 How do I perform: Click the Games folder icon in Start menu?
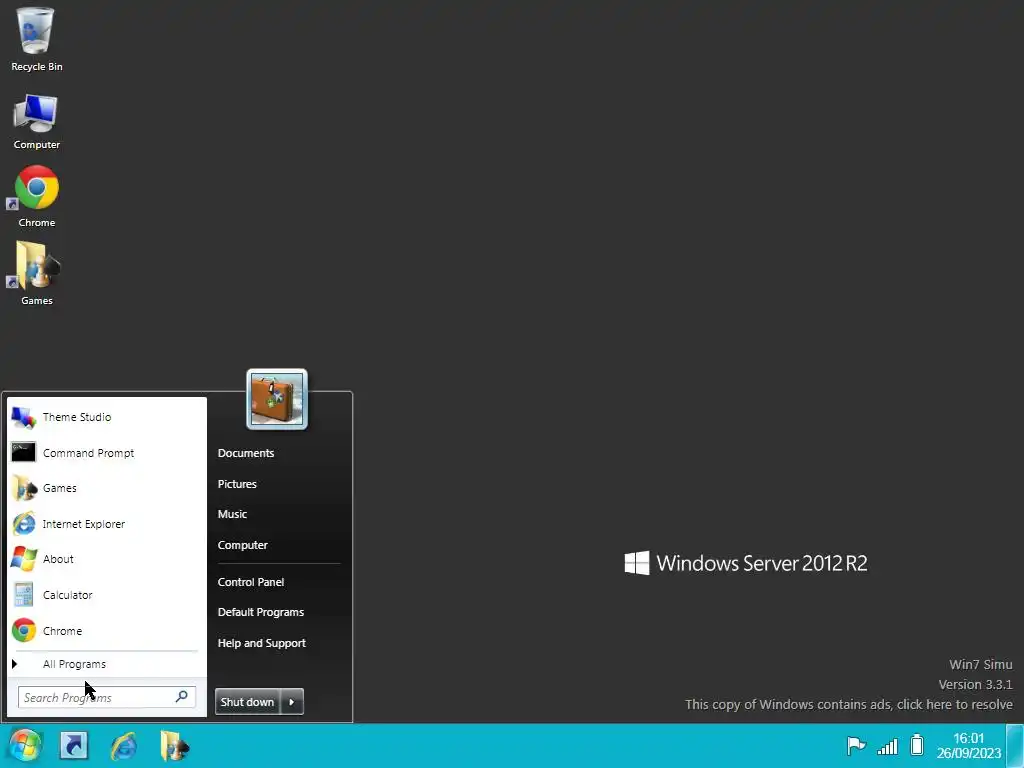point(24,488)
